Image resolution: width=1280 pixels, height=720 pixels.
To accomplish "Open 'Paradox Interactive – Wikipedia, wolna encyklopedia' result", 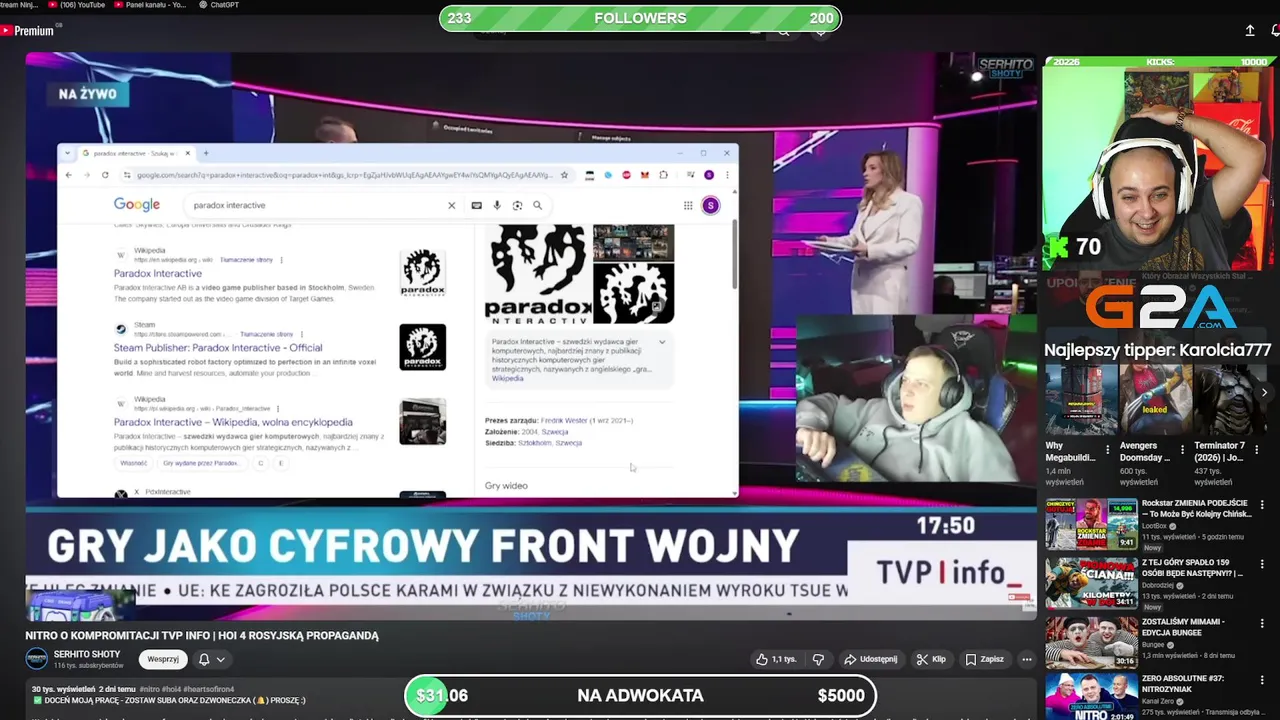I will click(233, 422).
